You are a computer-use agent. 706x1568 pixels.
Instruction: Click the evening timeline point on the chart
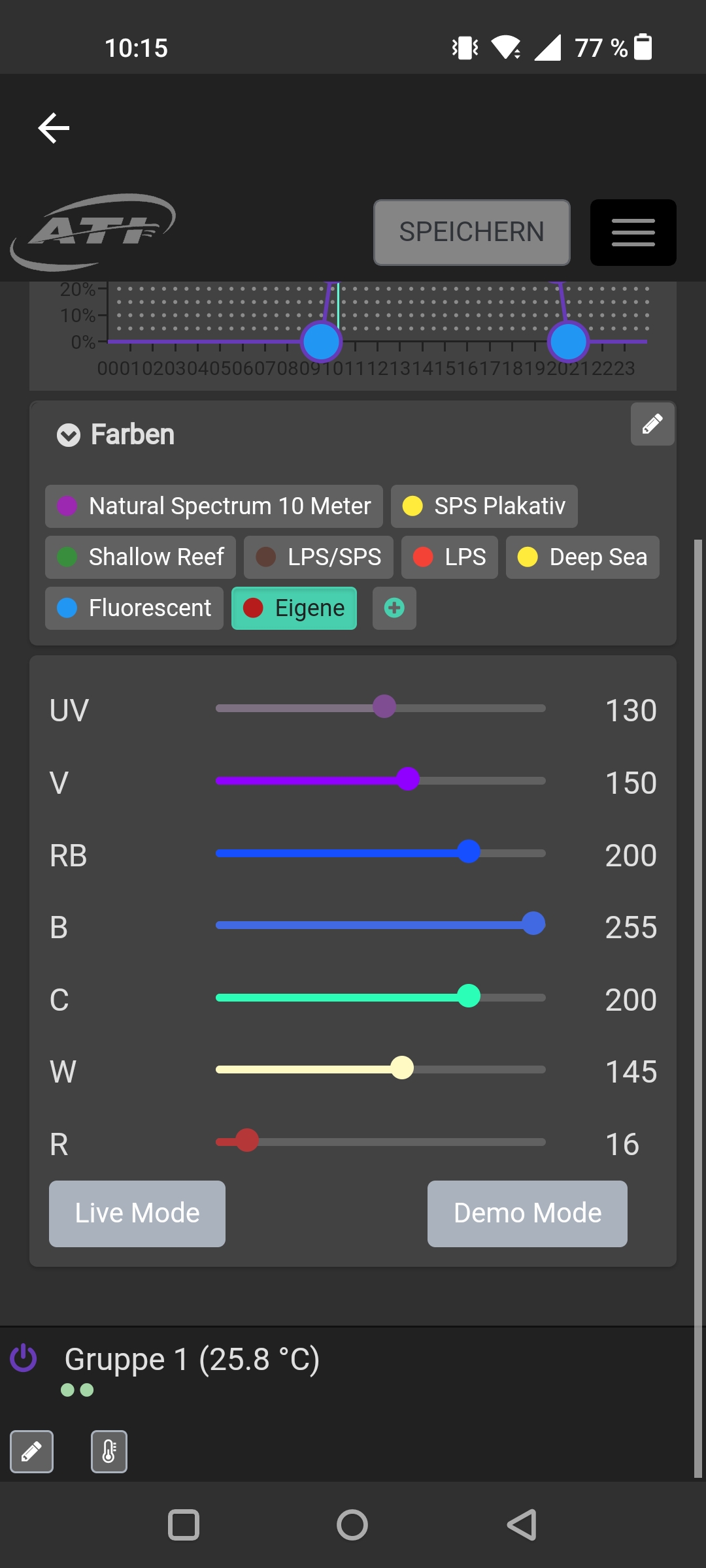pos(568,341)
